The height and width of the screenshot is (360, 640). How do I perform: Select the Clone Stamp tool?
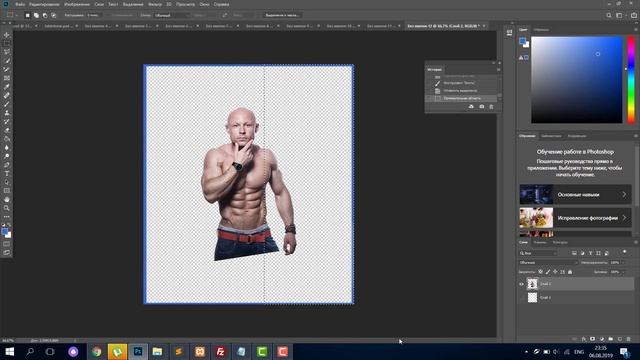[7, 113]
